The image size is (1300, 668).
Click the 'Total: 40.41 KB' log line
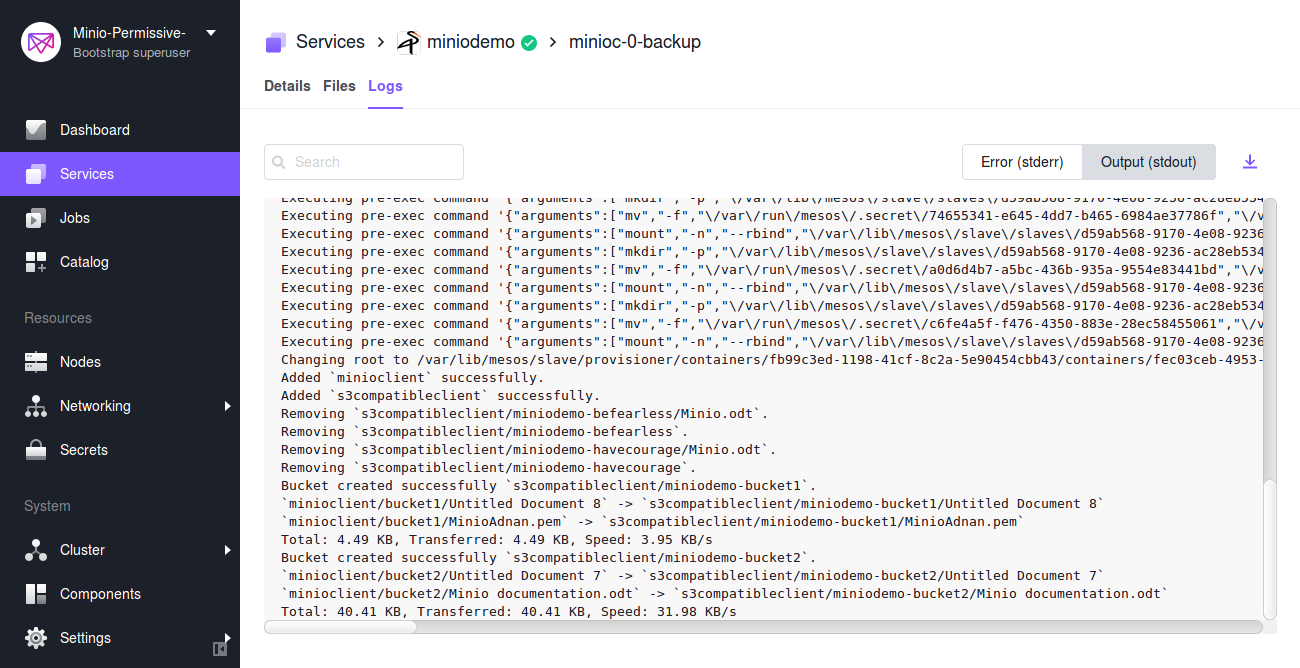508,612
